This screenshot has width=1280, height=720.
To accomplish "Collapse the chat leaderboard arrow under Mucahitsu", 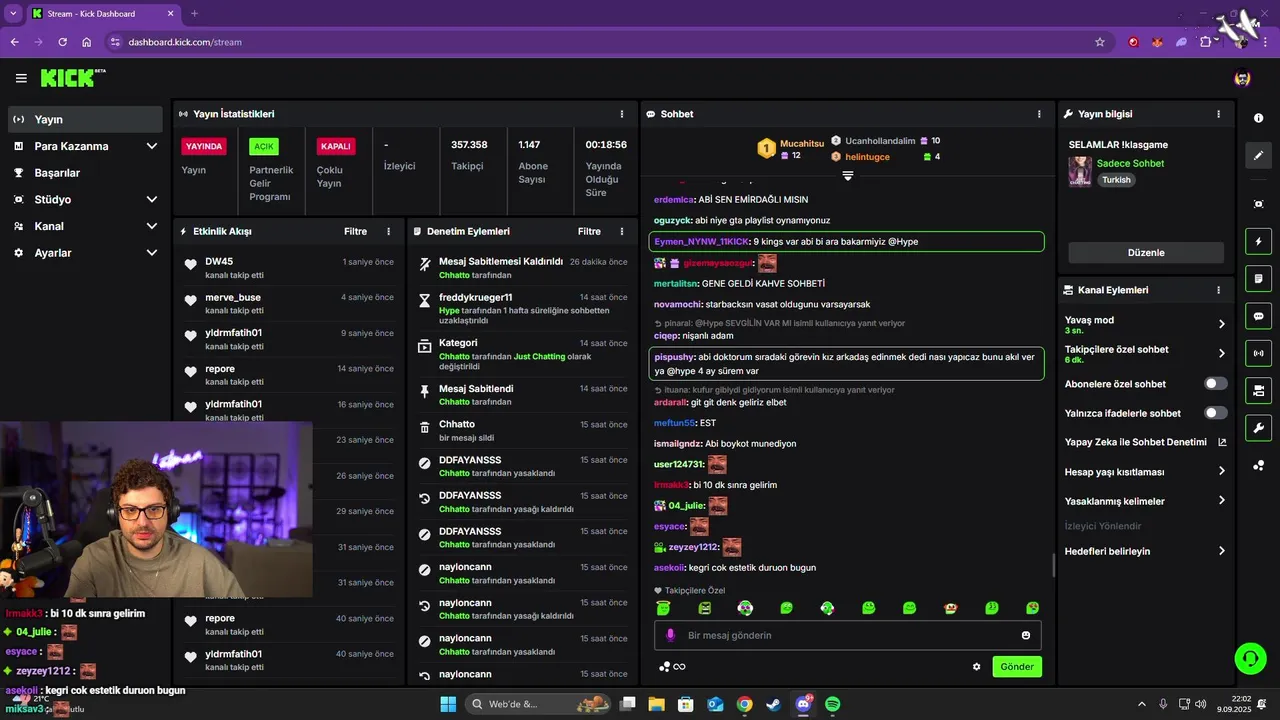I will [x=847, y=175].
